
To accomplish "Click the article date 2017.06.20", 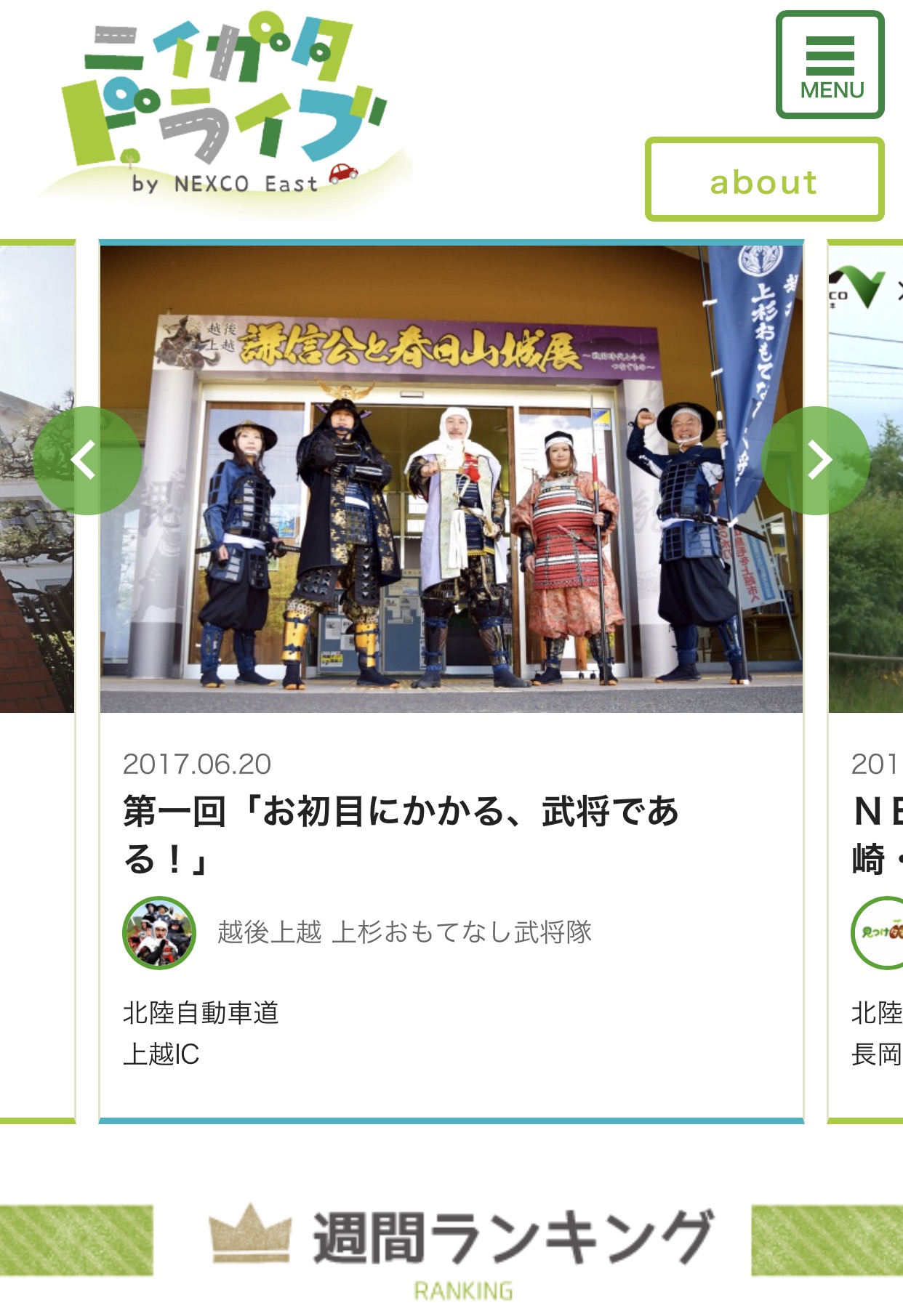I will [197, 764].
